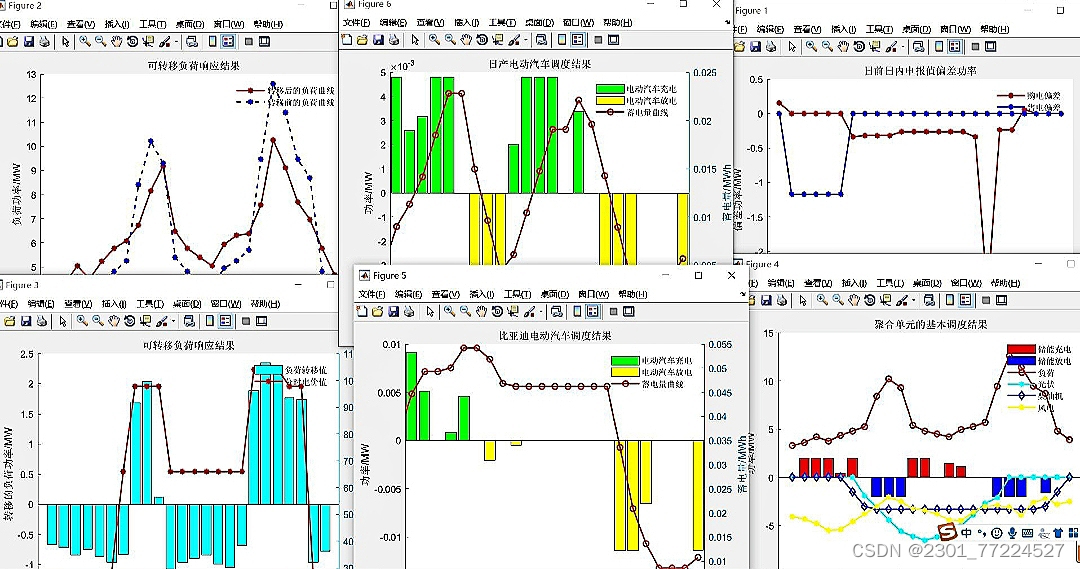
Task: Open 帮助(H) menu in Figure 1
Action: 994,30
